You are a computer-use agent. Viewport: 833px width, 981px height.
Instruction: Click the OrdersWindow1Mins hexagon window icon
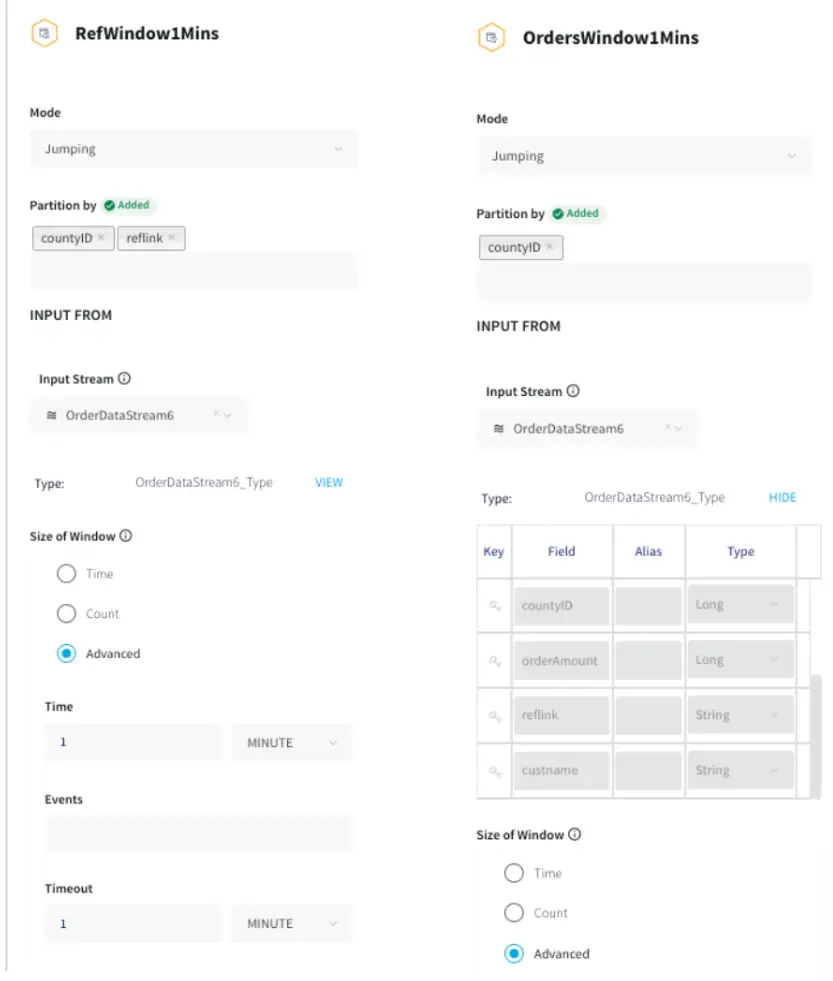click(x=491, y=38)
